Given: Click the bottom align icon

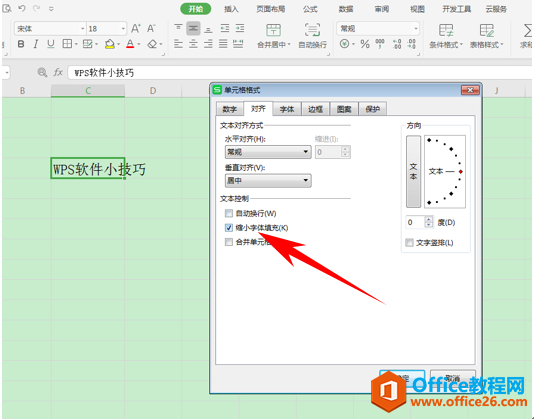Looking at the screenshot, I should point(208,29).
